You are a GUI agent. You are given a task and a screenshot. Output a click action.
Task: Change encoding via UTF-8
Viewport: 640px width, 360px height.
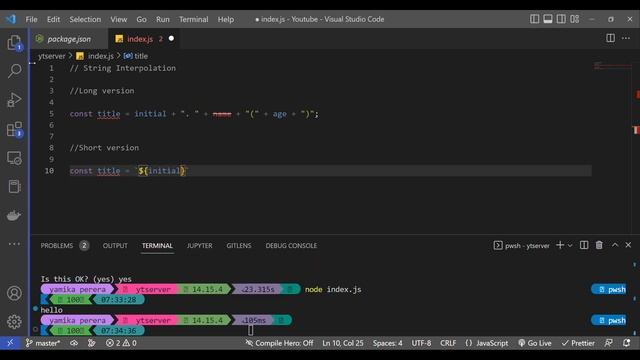click(x=421, y=343)
